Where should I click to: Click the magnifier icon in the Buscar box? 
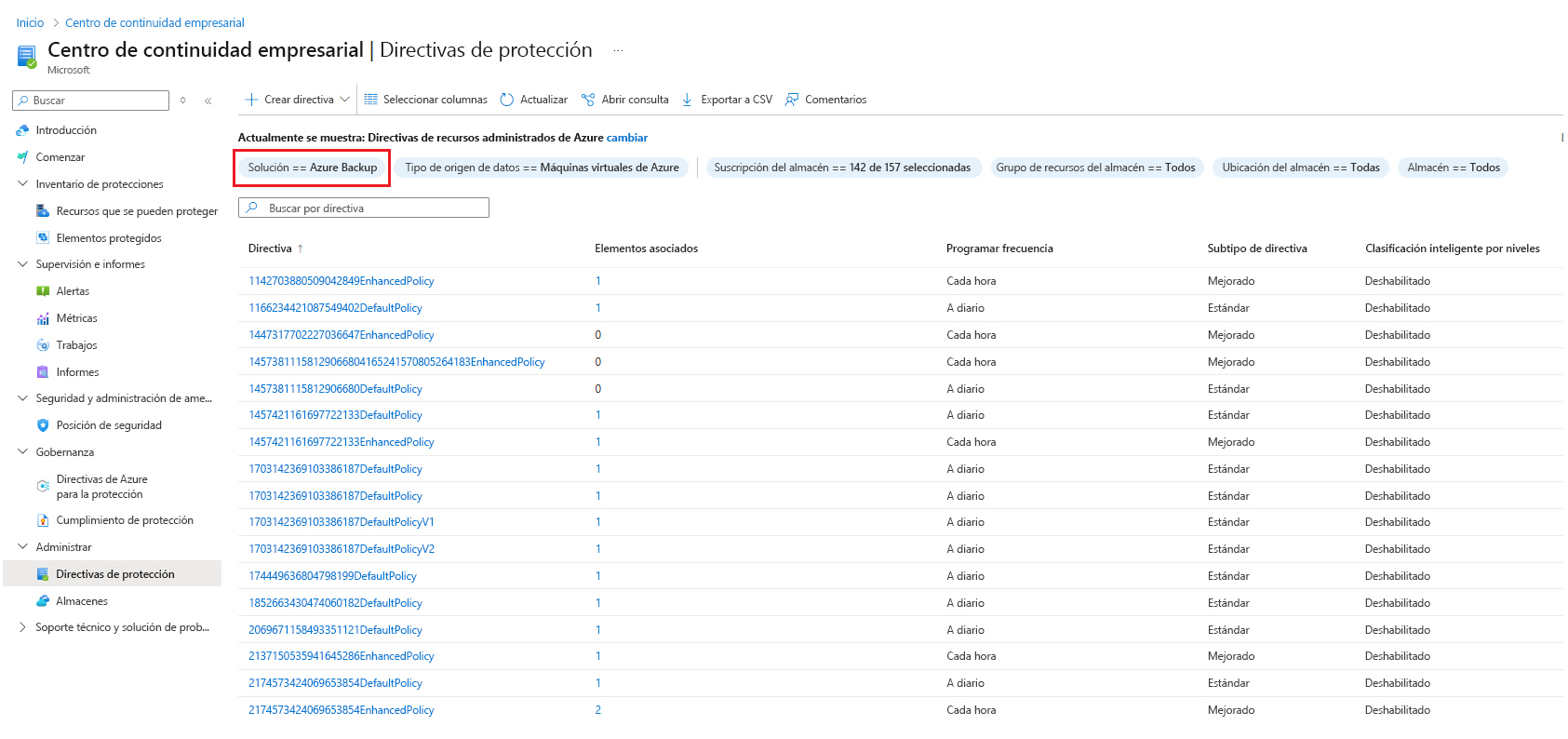coord(23,101)
